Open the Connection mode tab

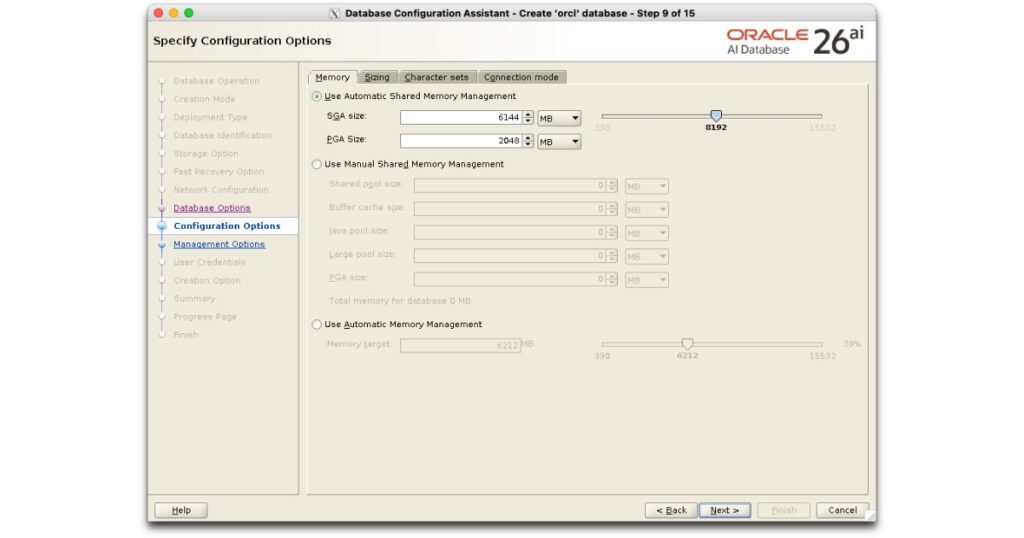pos(521,77)
